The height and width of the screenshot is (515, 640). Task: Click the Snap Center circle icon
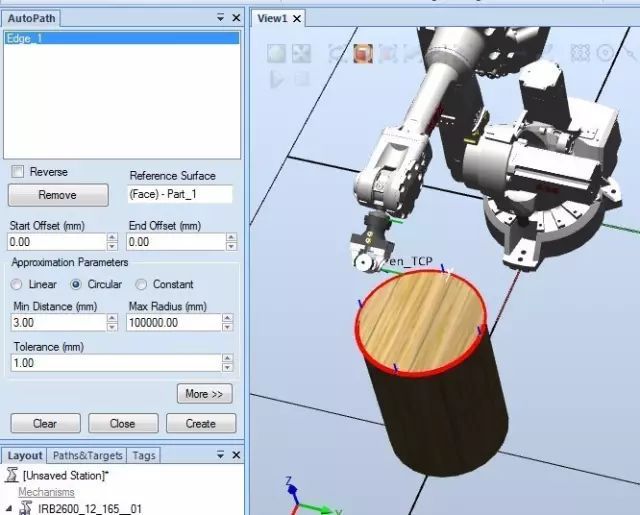click(x=605, y=53)
